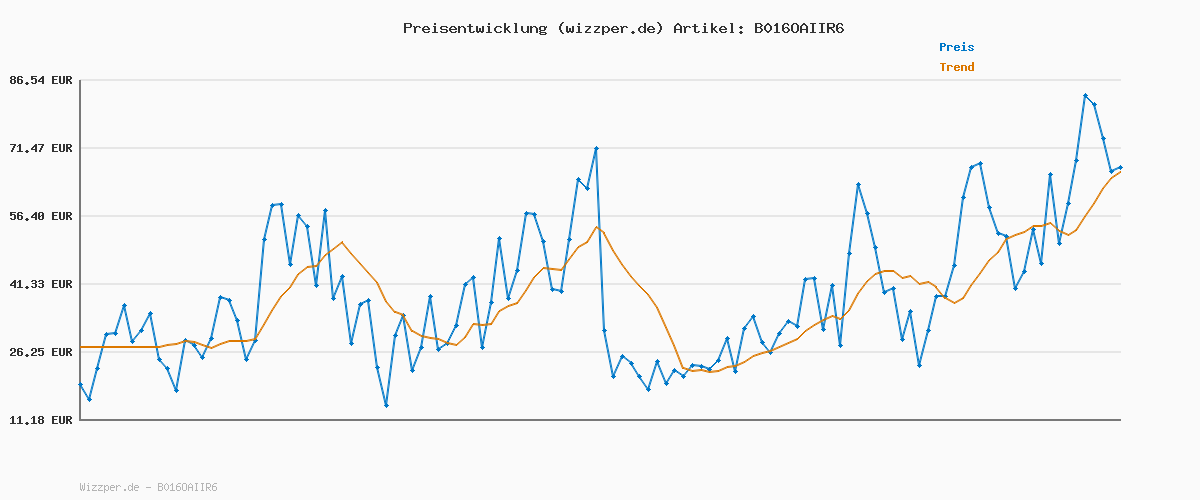This screenshot has height=500, width=1200.
Task: Click the 26.25 EUR axis label
Action: point(39,352)
